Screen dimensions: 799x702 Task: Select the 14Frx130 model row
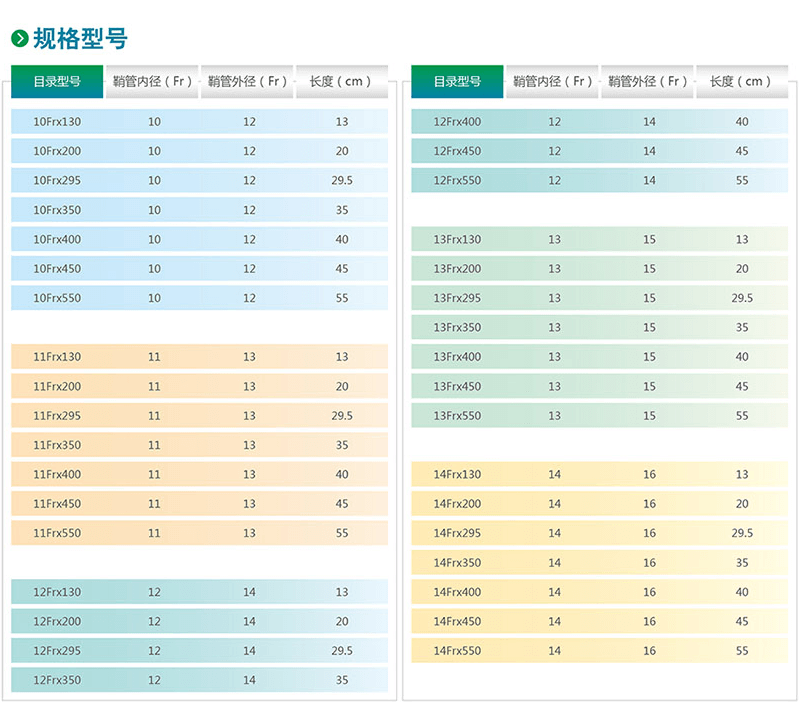click(x=457, y=475)
